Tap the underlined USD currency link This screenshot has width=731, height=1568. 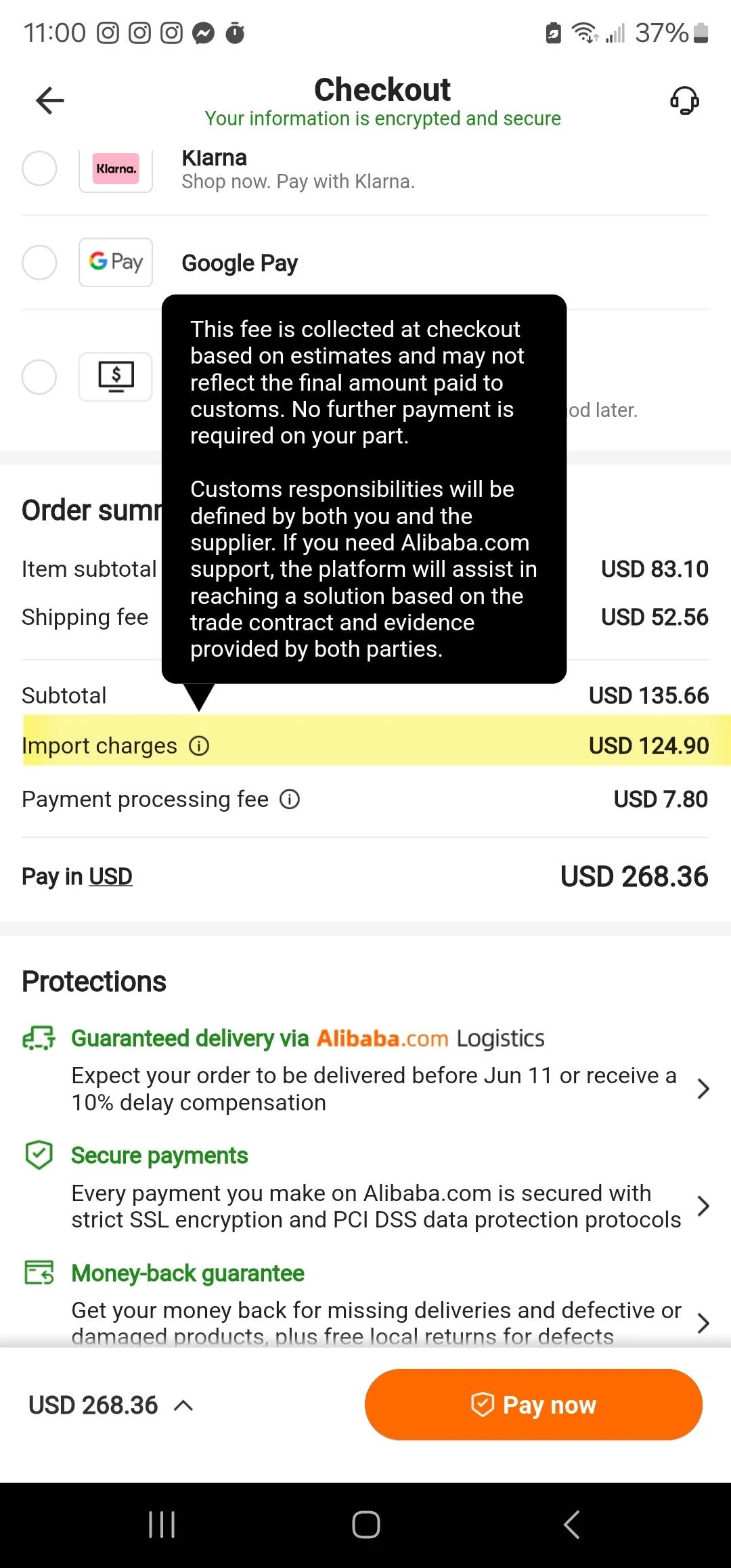[110, 876]
